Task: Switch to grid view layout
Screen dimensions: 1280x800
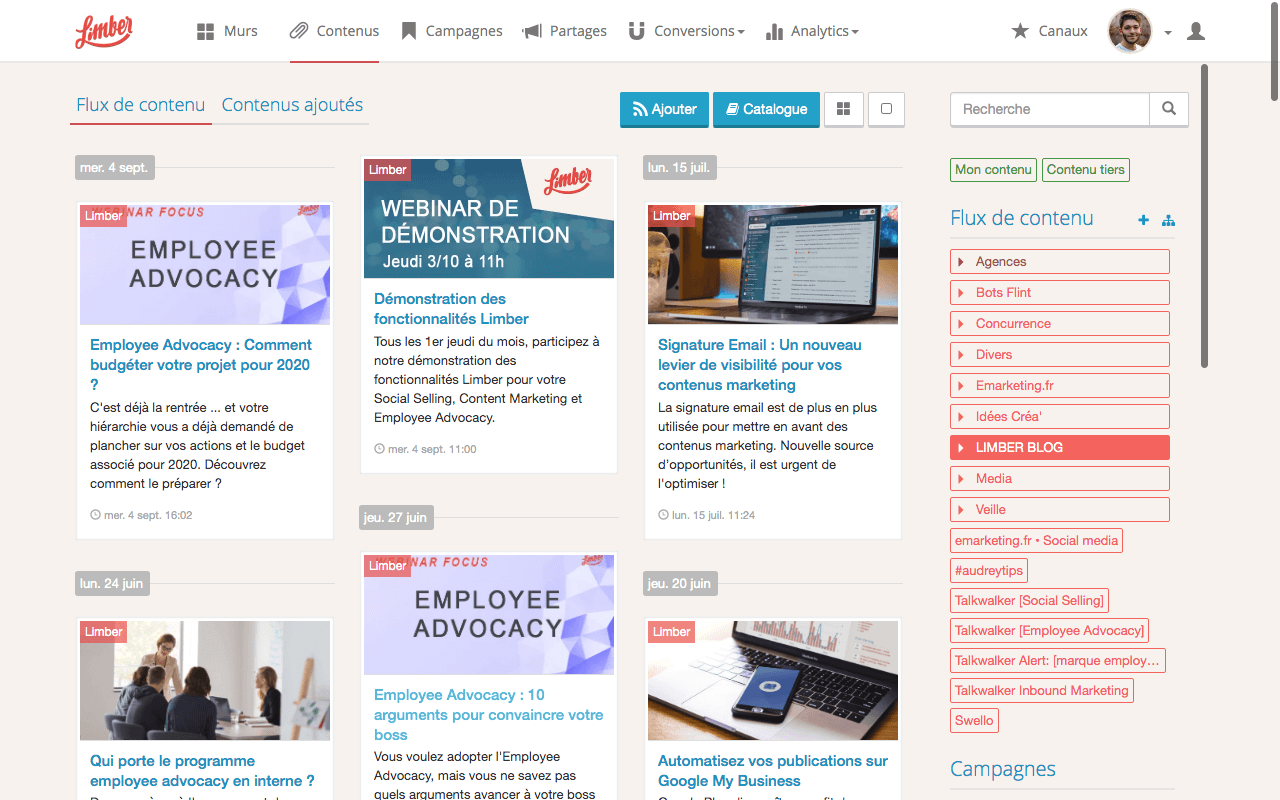Action: tap(843, 109)
